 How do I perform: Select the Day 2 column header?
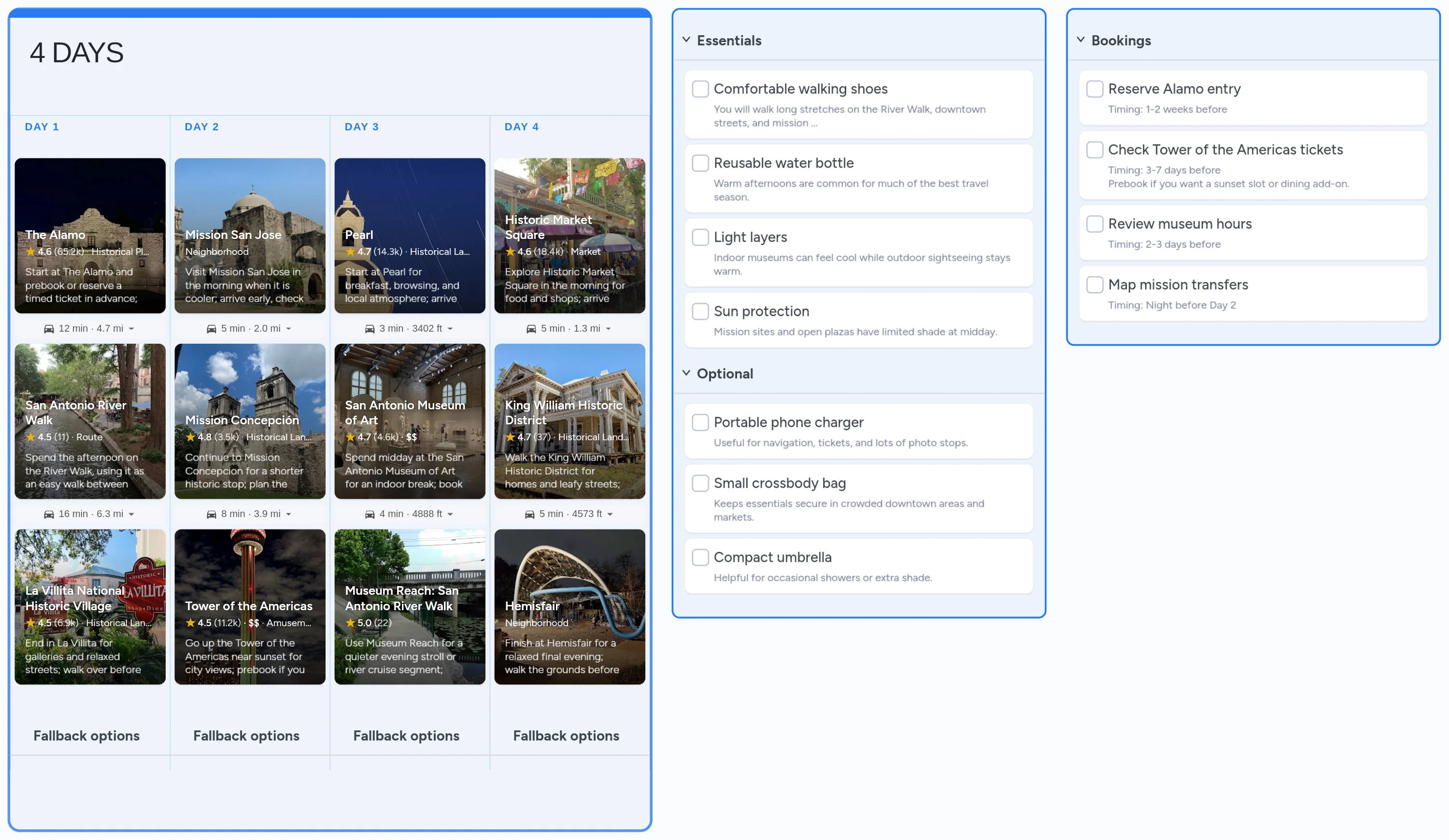pyautogui.click(x=201, y=127)
